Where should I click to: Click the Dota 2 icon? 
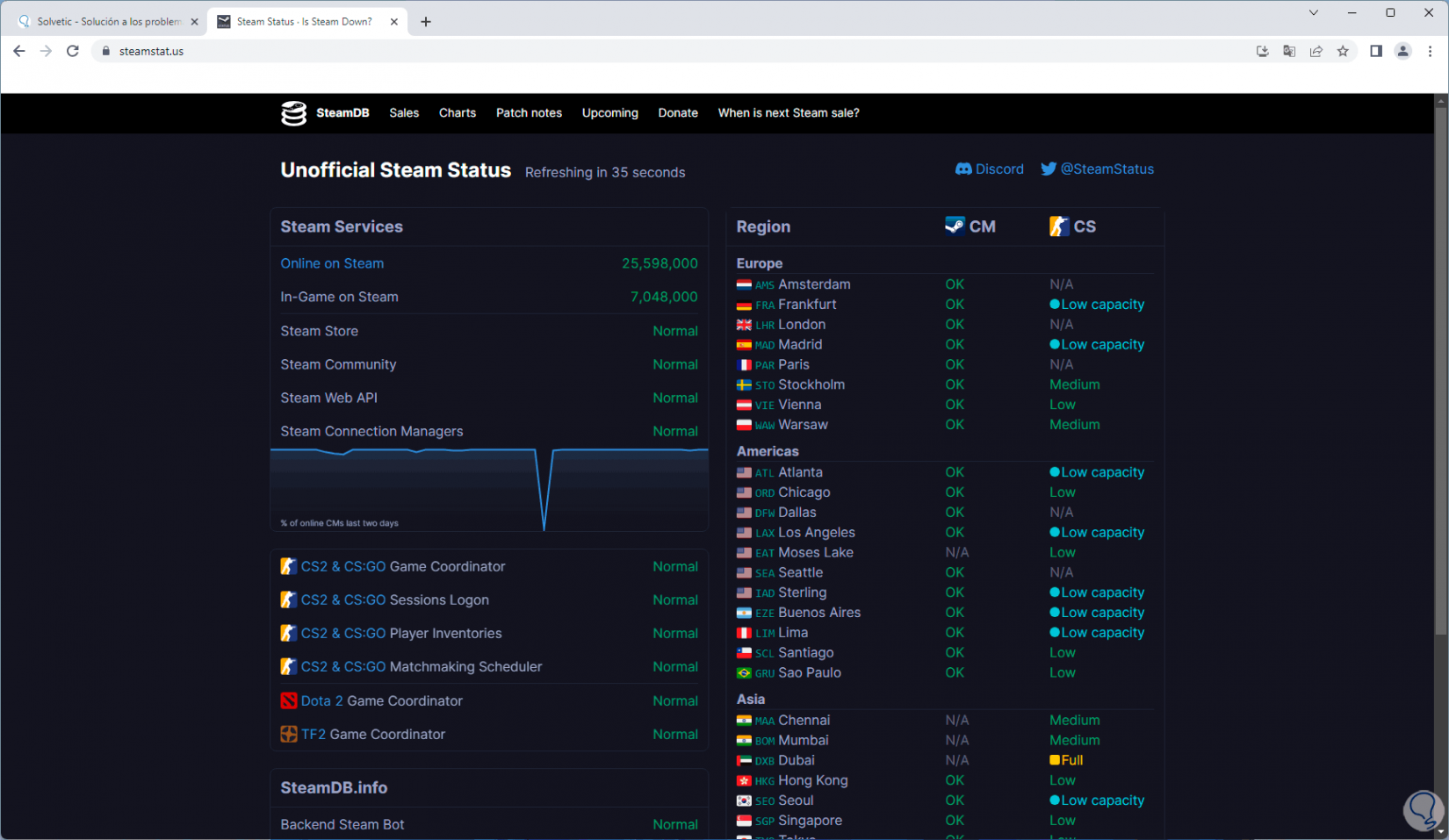tap(288, 700)
